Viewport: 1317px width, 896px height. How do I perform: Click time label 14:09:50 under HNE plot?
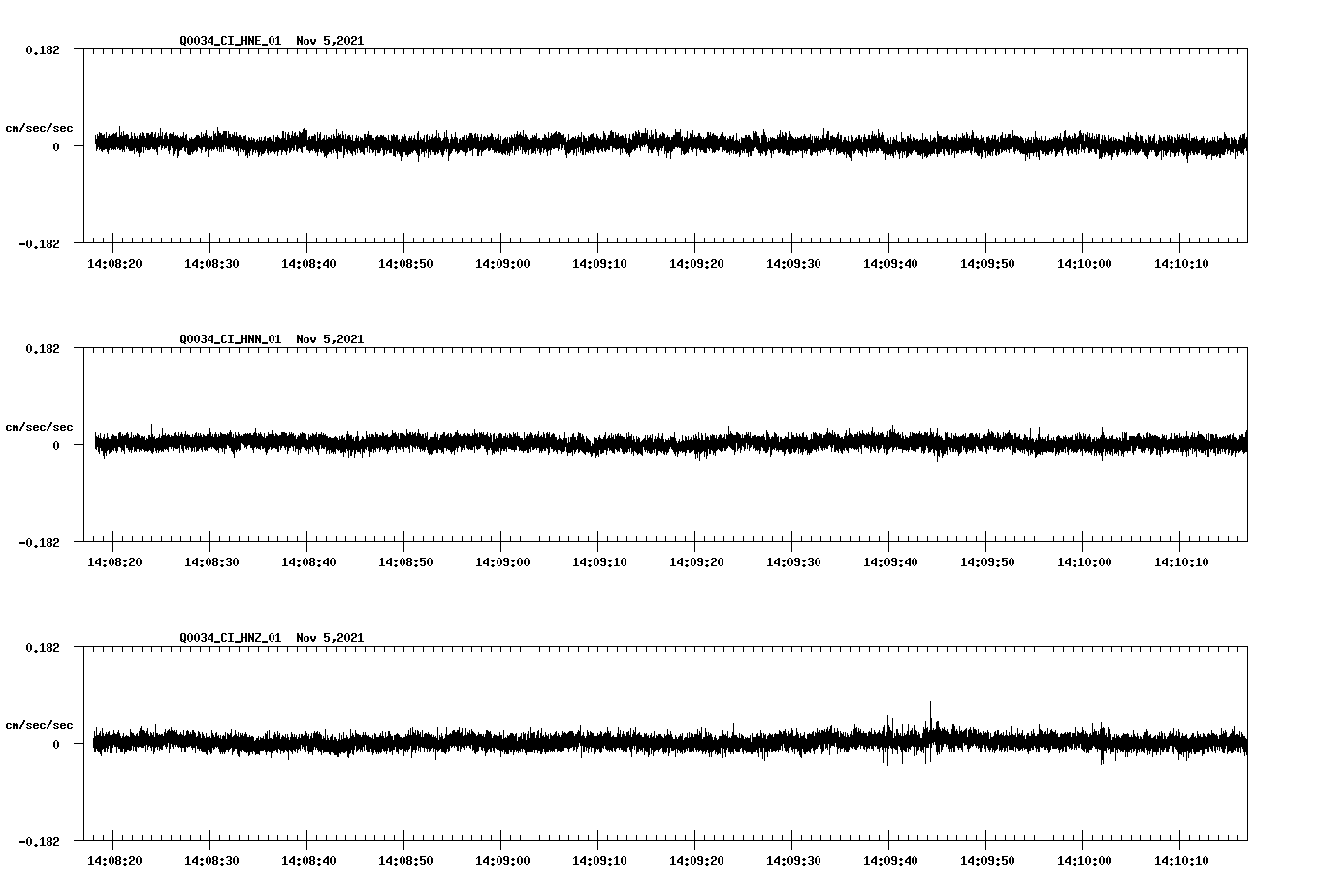[987, 263]
